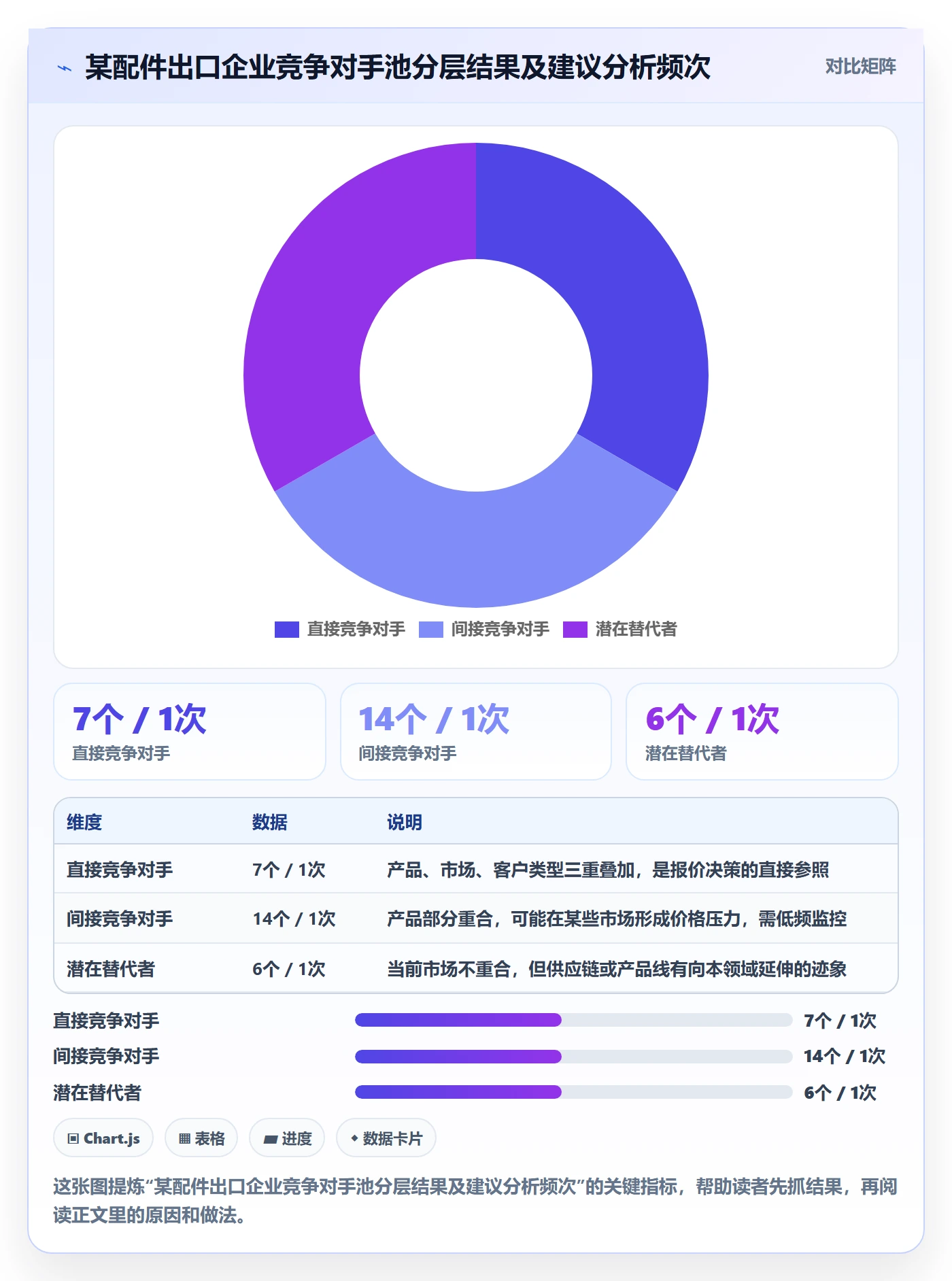Click the bar icon in 进度 chip
The width and height of the screenshot is (952, 1281).
point(270,1139)
